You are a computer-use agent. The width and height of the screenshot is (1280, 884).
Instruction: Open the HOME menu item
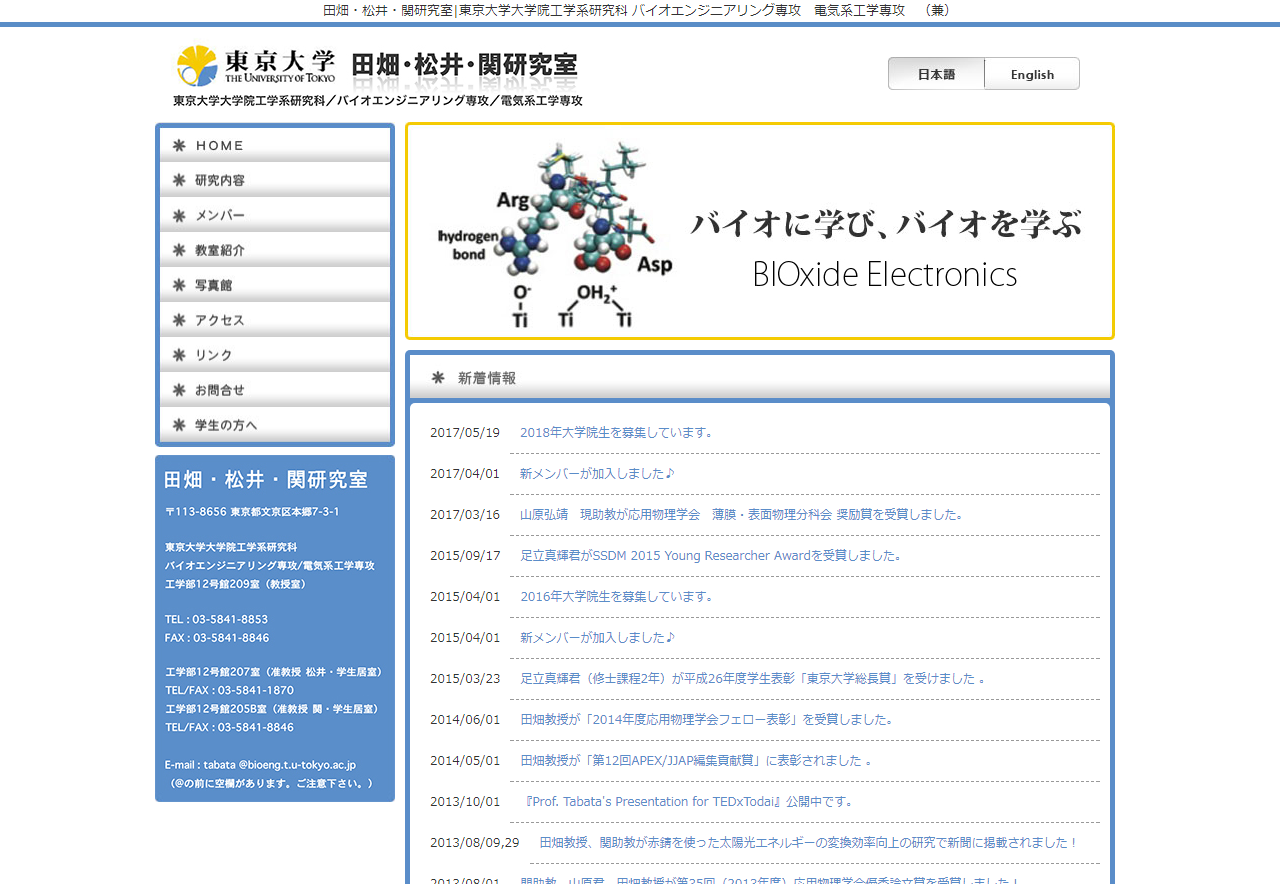click(275, 145)
